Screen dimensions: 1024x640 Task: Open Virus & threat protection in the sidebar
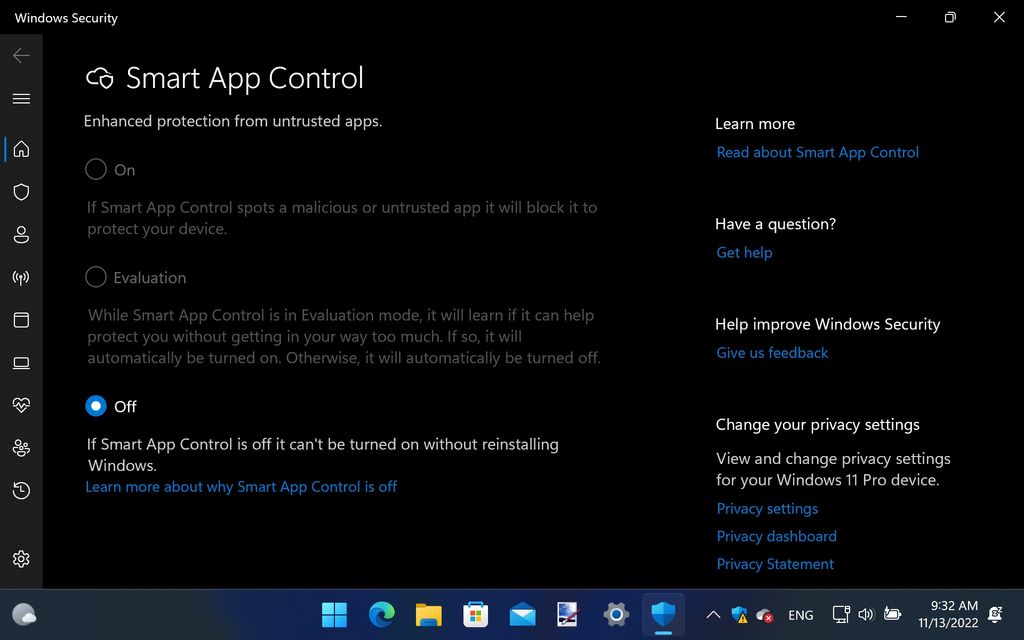[21, 192]
